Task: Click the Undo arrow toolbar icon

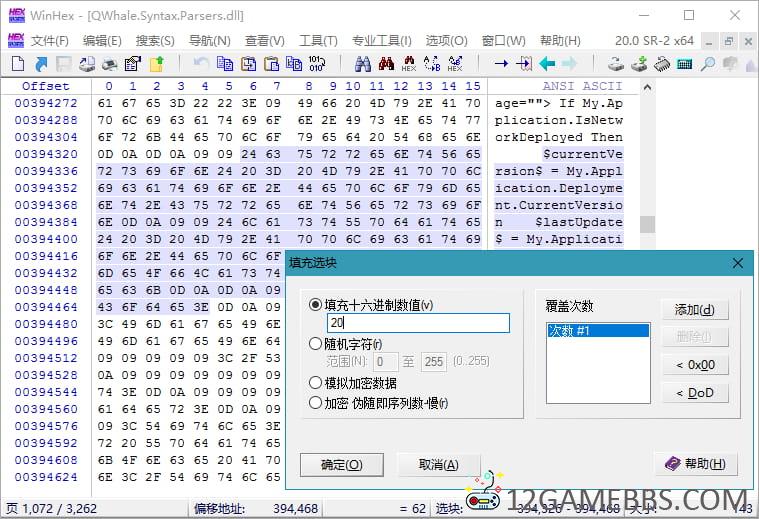Action: pyautogui.click(x=200, y=63)
